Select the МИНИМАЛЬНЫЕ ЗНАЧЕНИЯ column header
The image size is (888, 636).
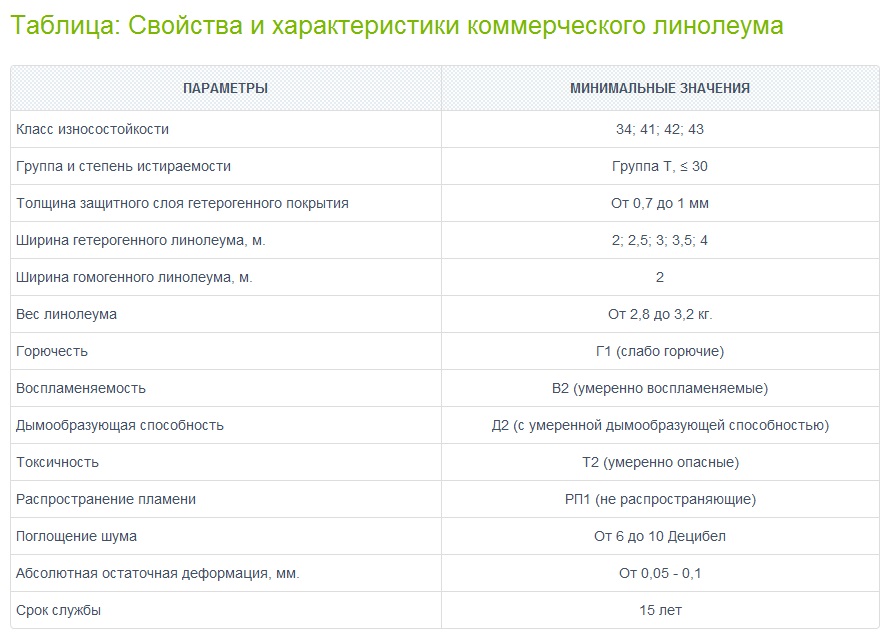pos(660,88)
